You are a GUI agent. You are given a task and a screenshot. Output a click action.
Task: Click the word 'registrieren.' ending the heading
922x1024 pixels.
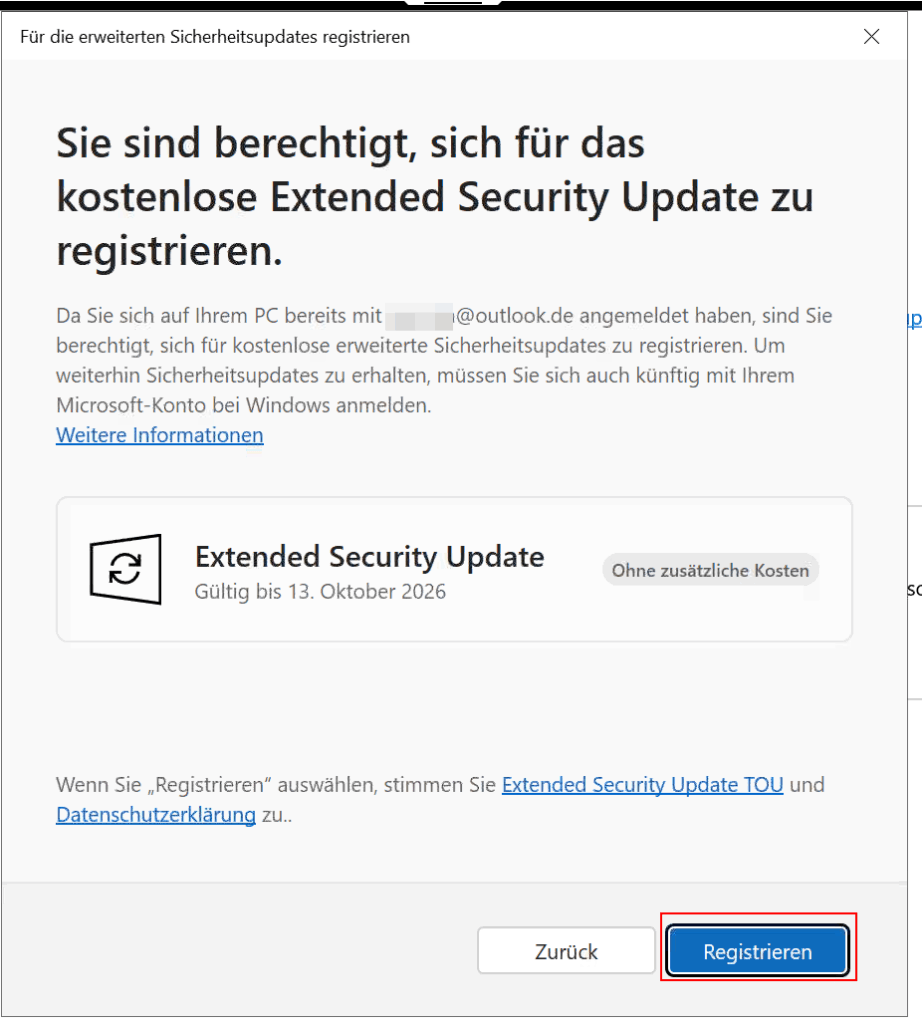[170, 252]
